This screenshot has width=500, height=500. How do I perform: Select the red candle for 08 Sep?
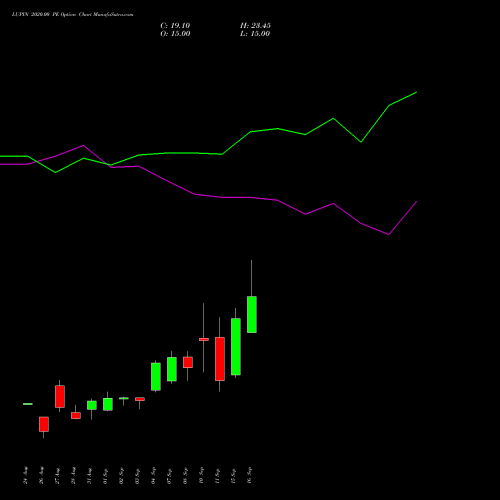coord(188,362)
